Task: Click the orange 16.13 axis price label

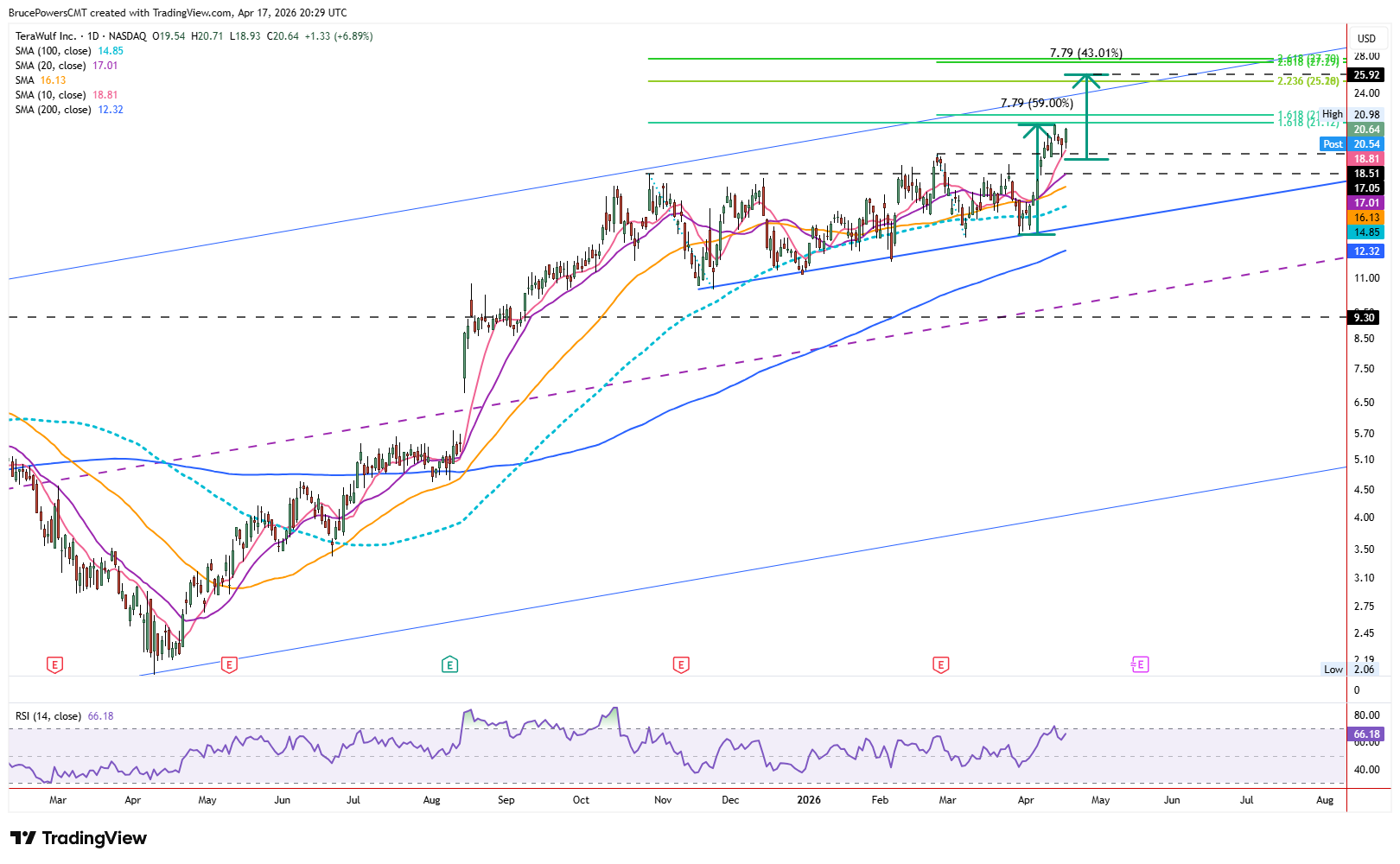Action: 1366,218
